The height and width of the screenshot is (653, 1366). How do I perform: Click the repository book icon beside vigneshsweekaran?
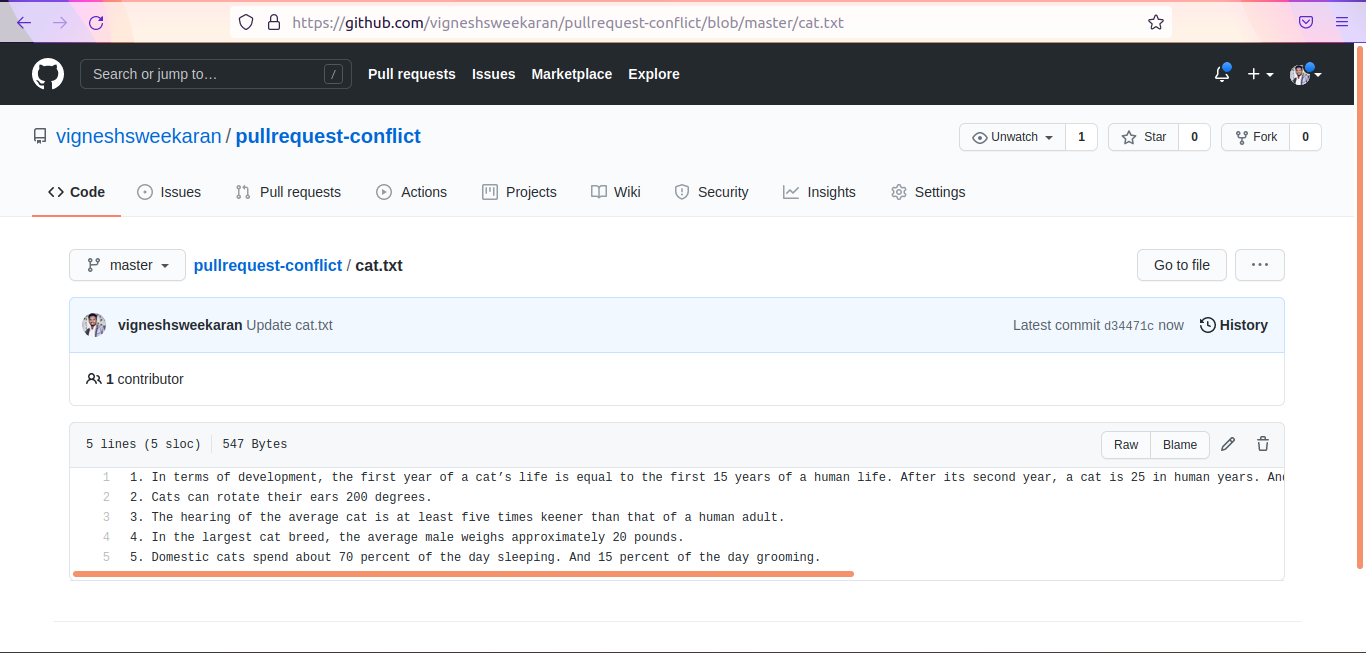40,136
